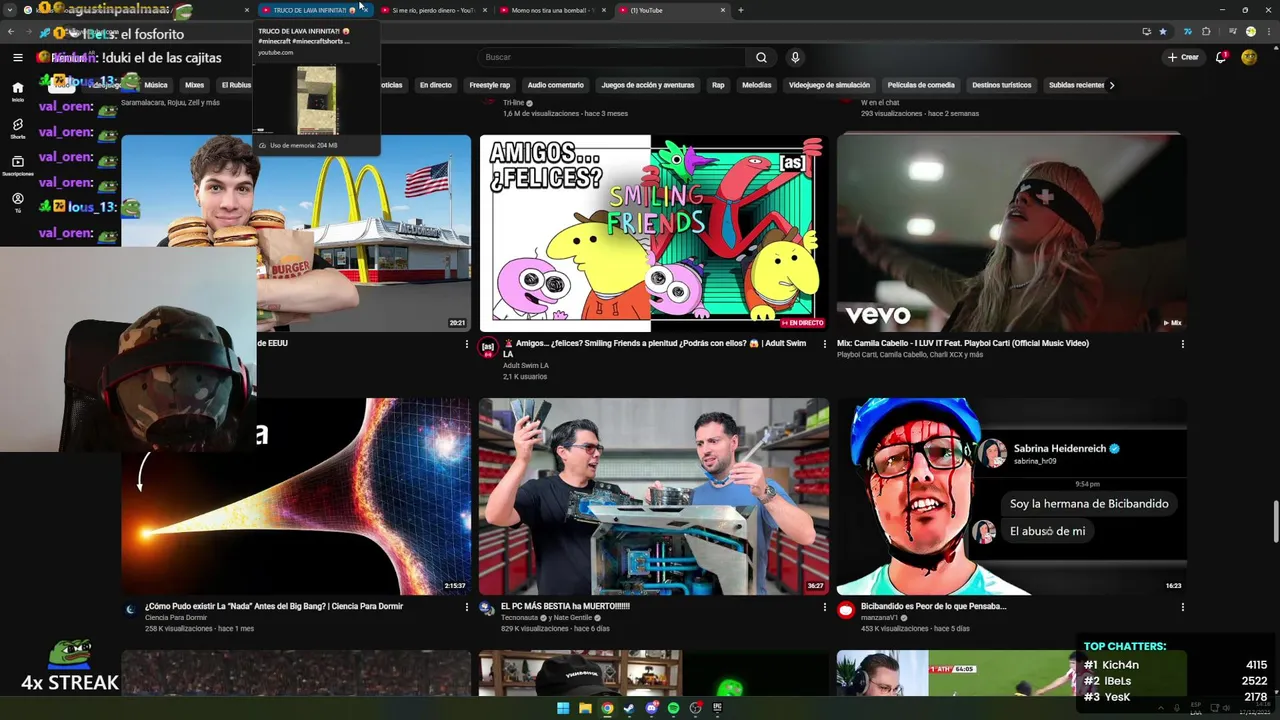Open Steam from the taskbar
Viewport: 1280px width, 720px height.
click(x=629, y=708)
